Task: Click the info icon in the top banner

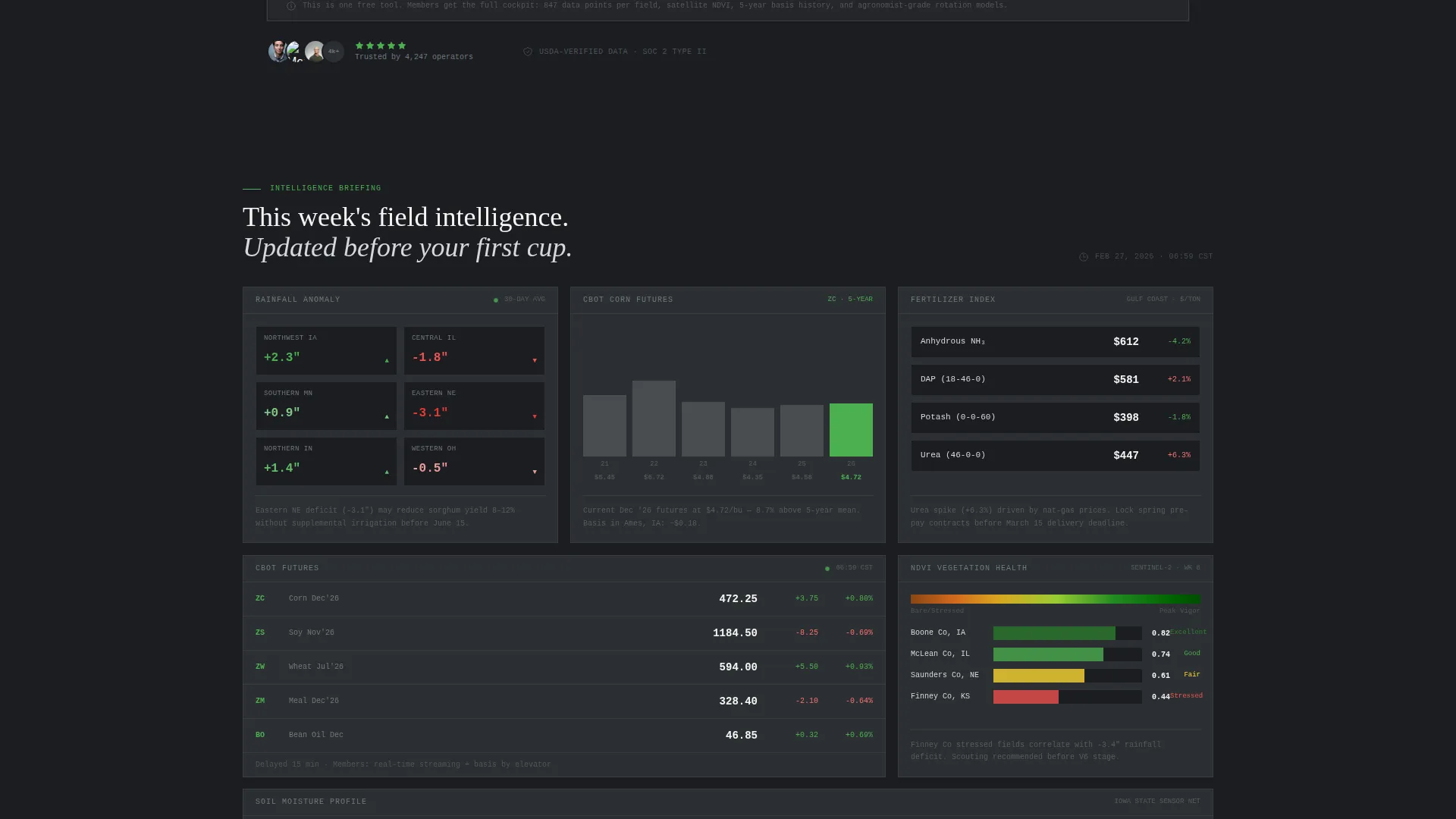Action: click(x=291, y=6)
